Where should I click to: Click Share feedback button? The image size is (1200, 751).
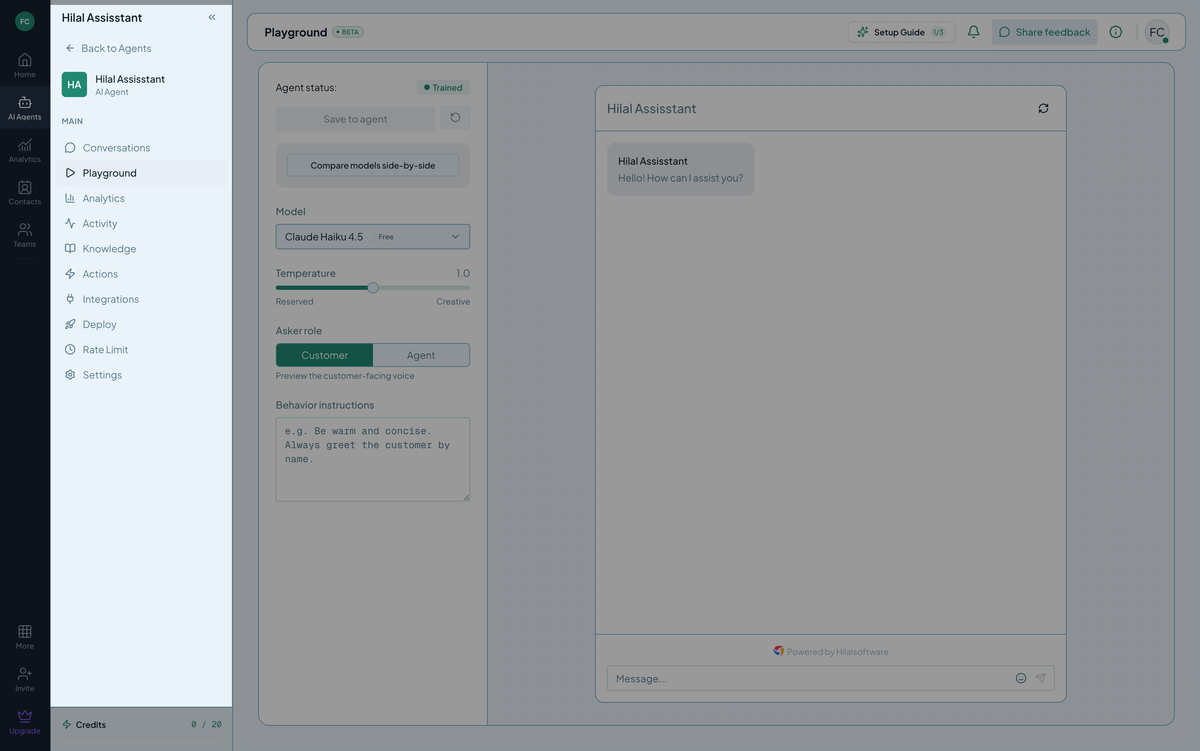[1044, 32]
